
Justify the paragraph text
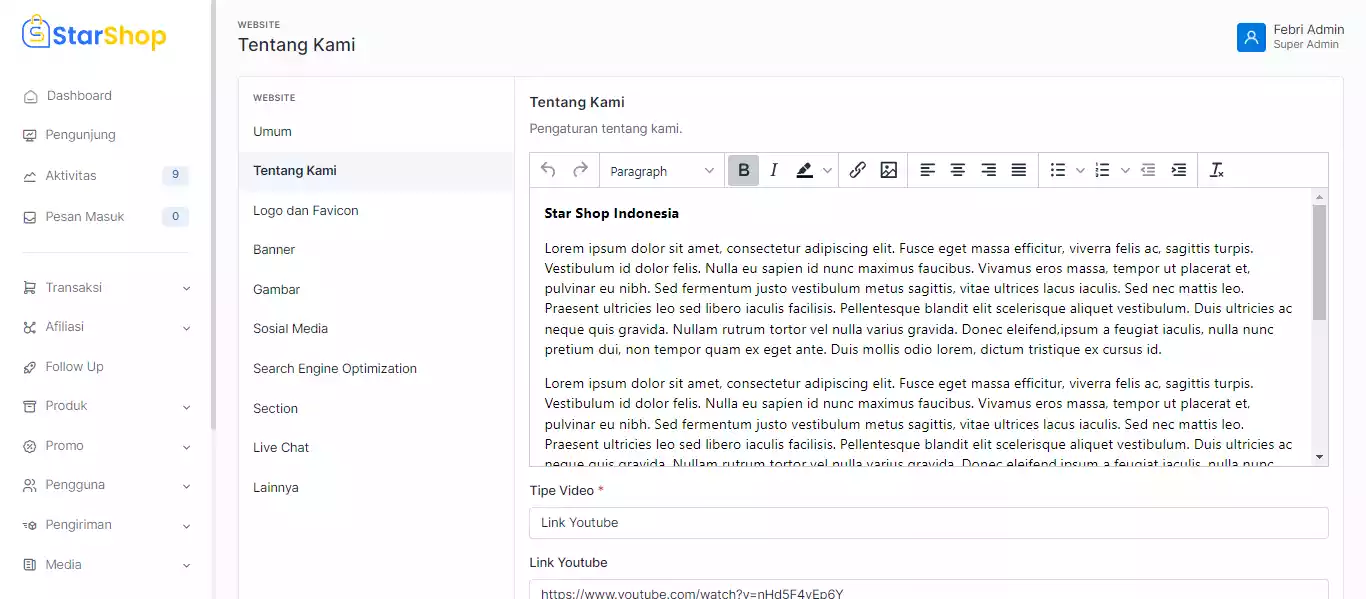point(1018,170)
